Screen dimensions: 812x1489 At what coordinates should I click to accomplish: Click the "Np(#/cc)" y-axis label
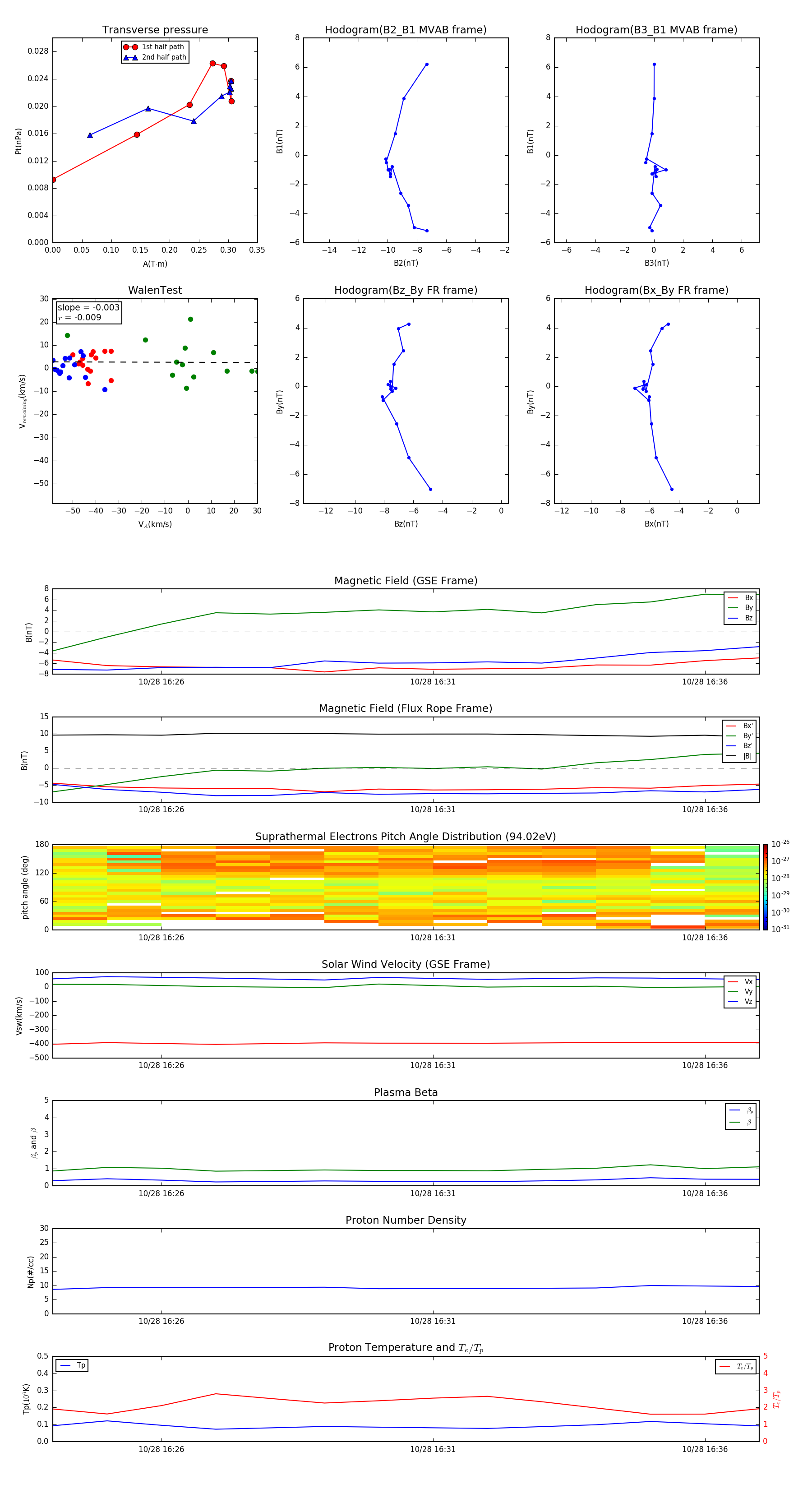point(31,1271)
